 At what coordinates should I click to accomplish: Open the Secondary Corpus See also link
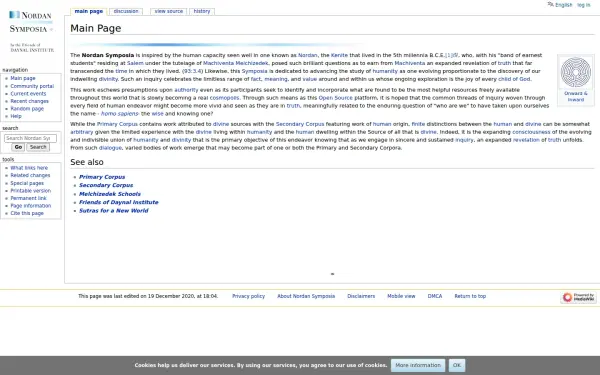(106, 185)
